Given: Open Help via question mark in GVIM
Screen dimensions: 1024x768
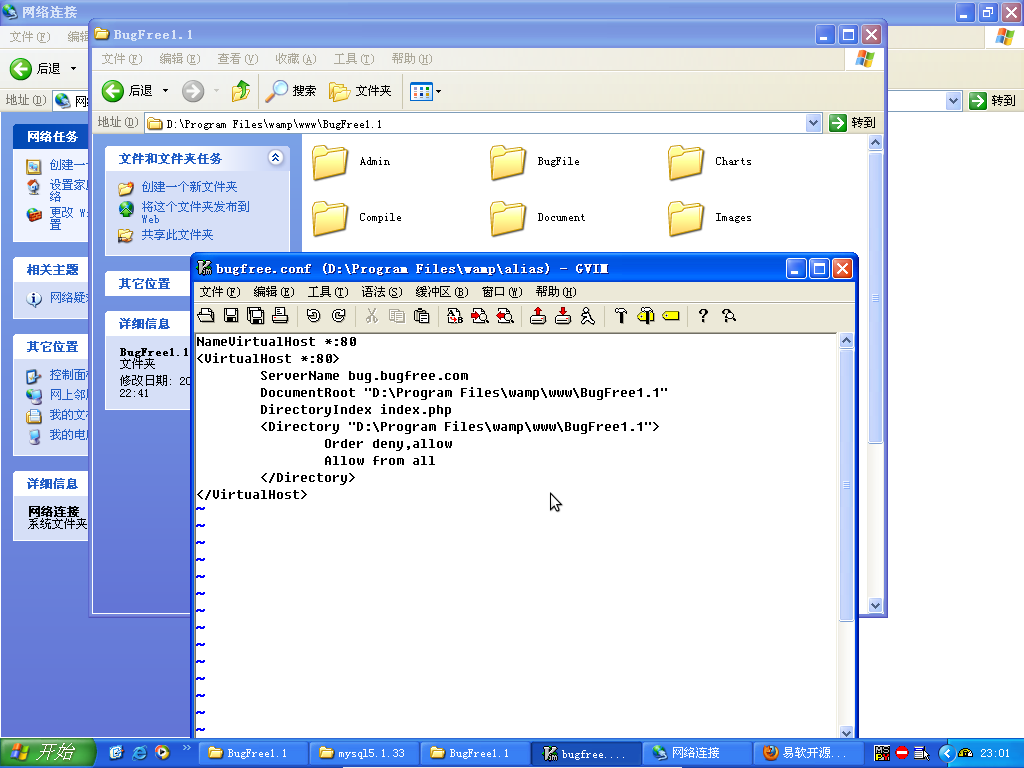Looking at the screenshot, I should [x=703, y=316].
